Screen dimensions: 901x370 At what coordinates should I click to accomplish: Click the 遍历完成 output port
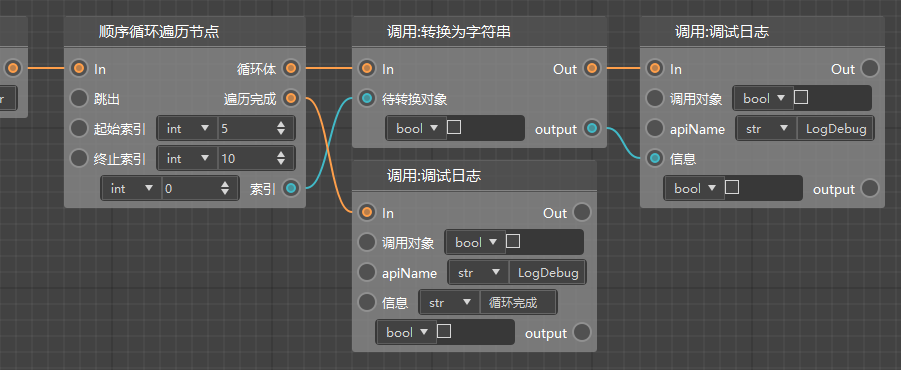pyautogui.click(x=291, y=99)
